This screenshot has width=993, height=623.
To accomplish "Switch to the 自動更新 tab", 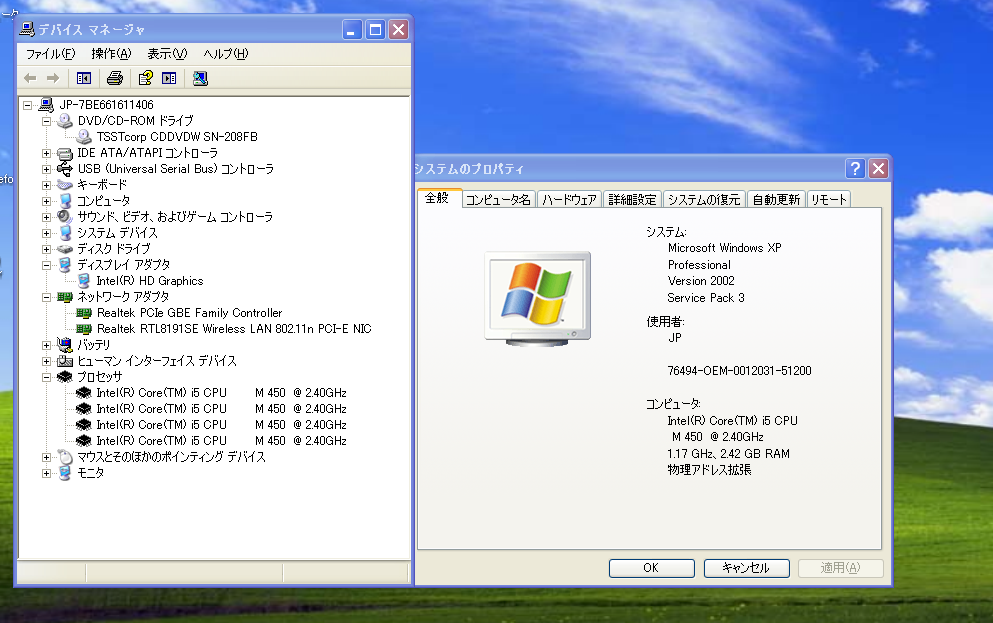I will [x=776, y=199].
